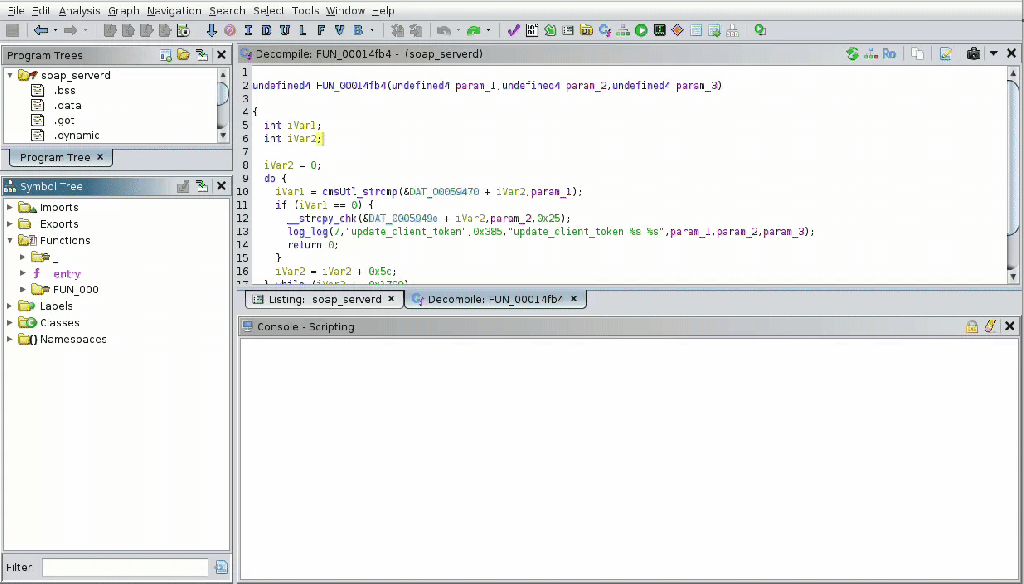The image size is (1024, 584).
Task: Clear the Console with broom icon
Action: [990, 327]
